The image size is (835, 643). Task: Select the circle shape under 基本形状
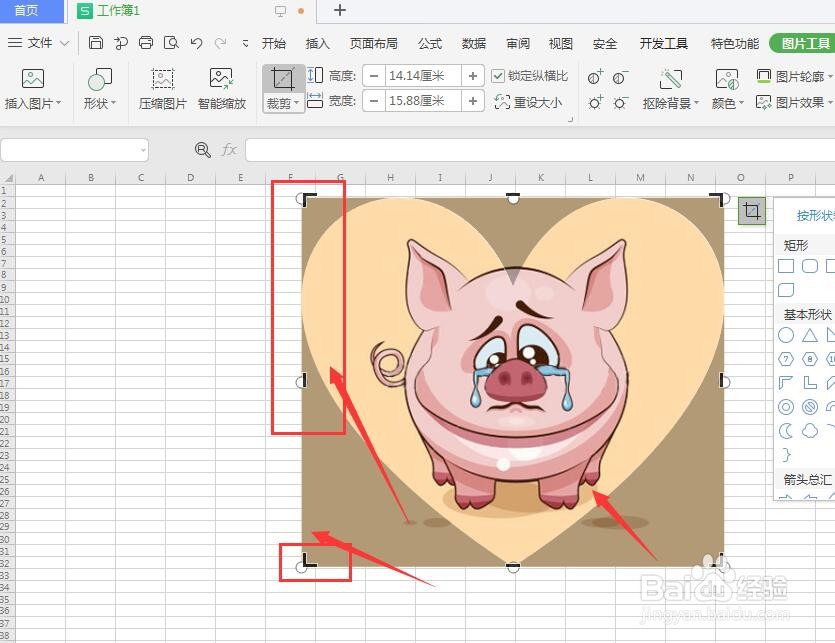pos(788,335)
